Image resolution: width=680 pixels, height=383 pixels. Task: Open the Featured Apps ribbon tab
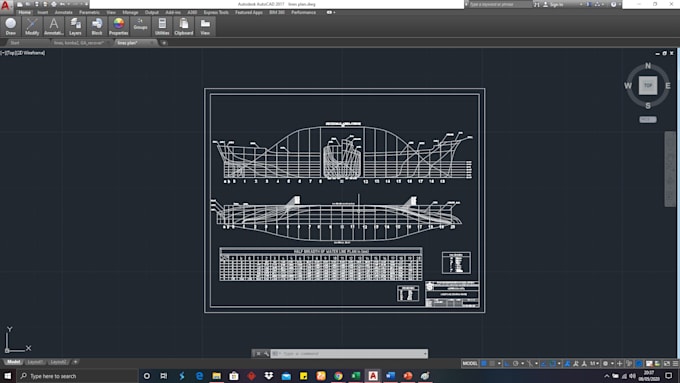click(x=249, y=13)
